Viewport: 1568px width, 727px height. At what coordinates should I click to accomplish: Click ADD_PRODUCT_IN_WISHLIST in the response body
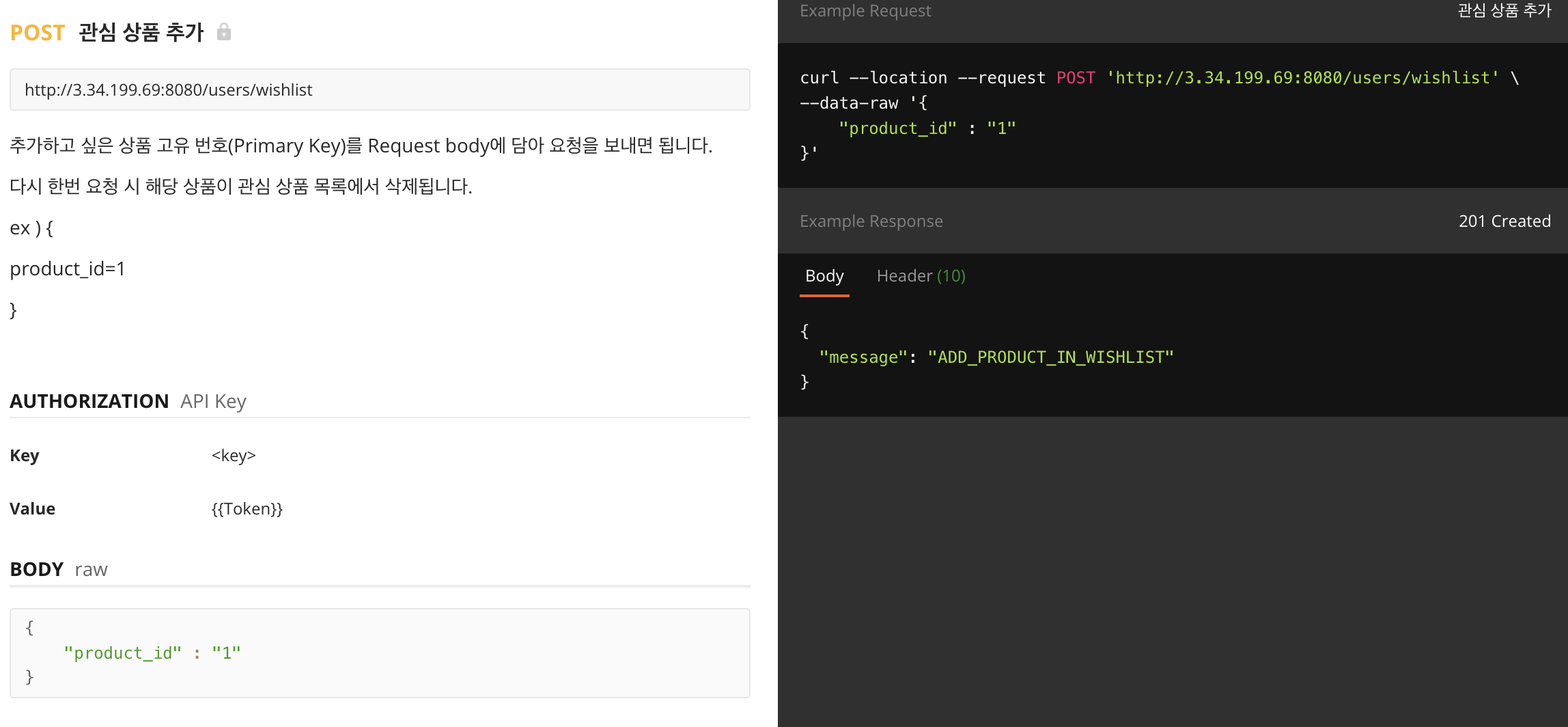(x=1050, y=357)
